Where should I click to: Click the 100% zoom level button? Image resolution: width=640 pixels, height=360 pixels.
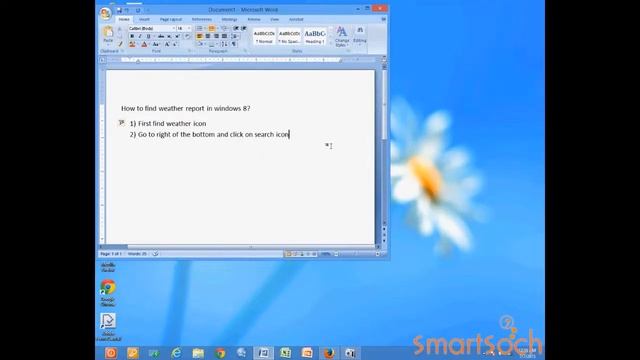click(x=325, y=254)
